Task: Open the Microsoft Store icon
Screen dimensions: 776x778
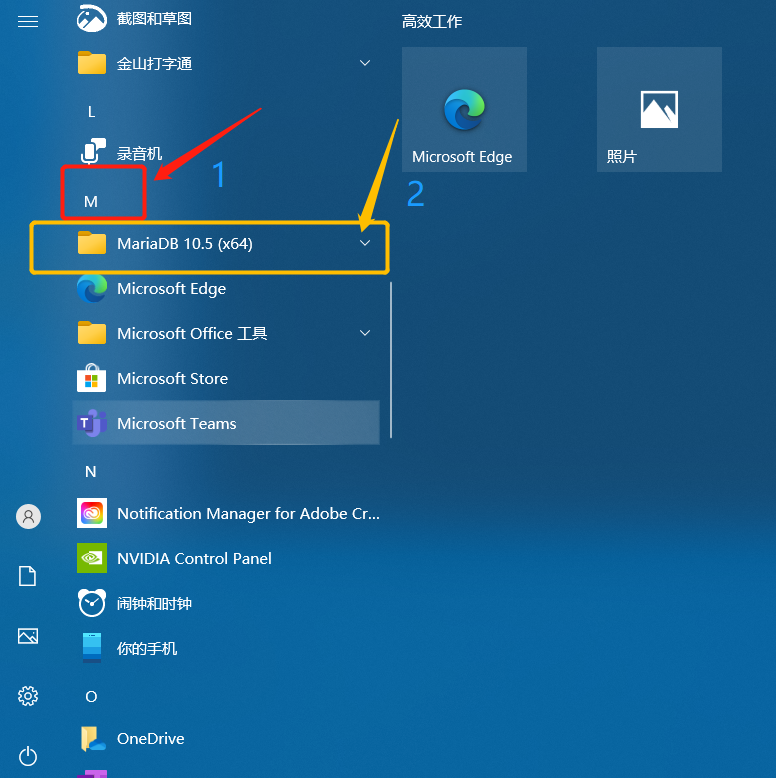Action: tap(92, 378)
